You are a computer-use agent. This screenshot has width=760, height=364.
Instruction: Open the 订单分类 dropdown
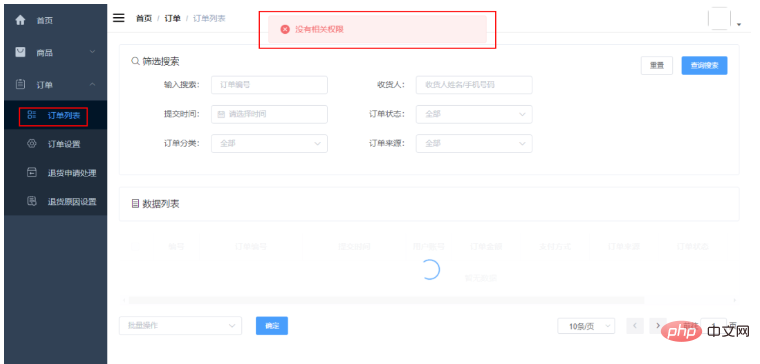coord(269,143)
